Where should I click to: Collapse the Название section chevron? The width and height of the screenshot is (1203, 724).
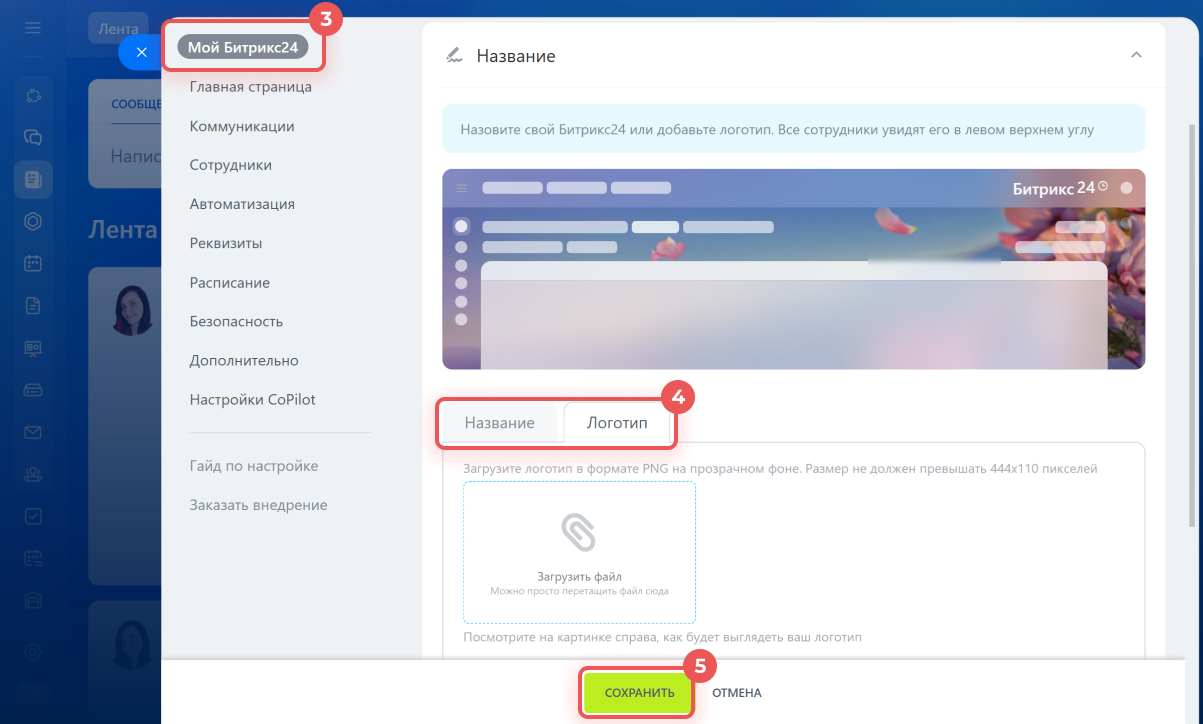point(1136,55)
